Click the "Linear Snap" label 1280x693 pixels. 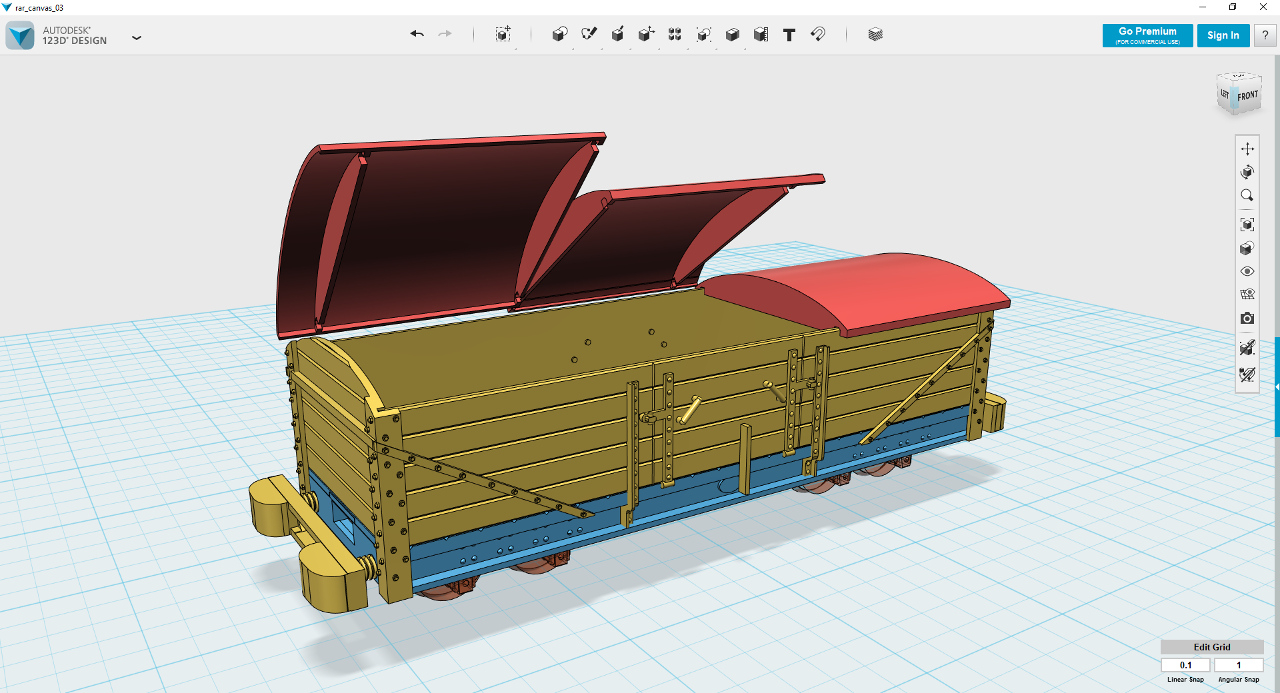click(x=1186, y=680)
